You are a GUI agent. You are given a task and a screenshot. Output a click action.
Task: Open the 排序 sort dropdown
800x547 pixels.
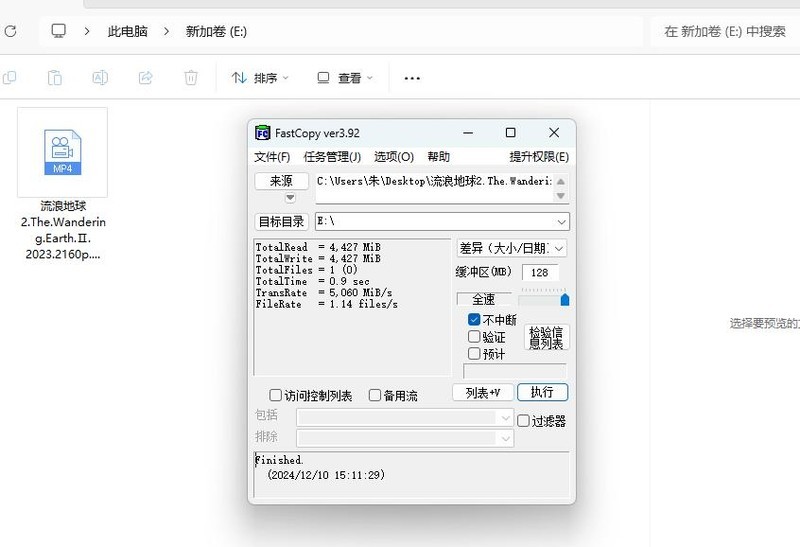[x=260, y=78]
